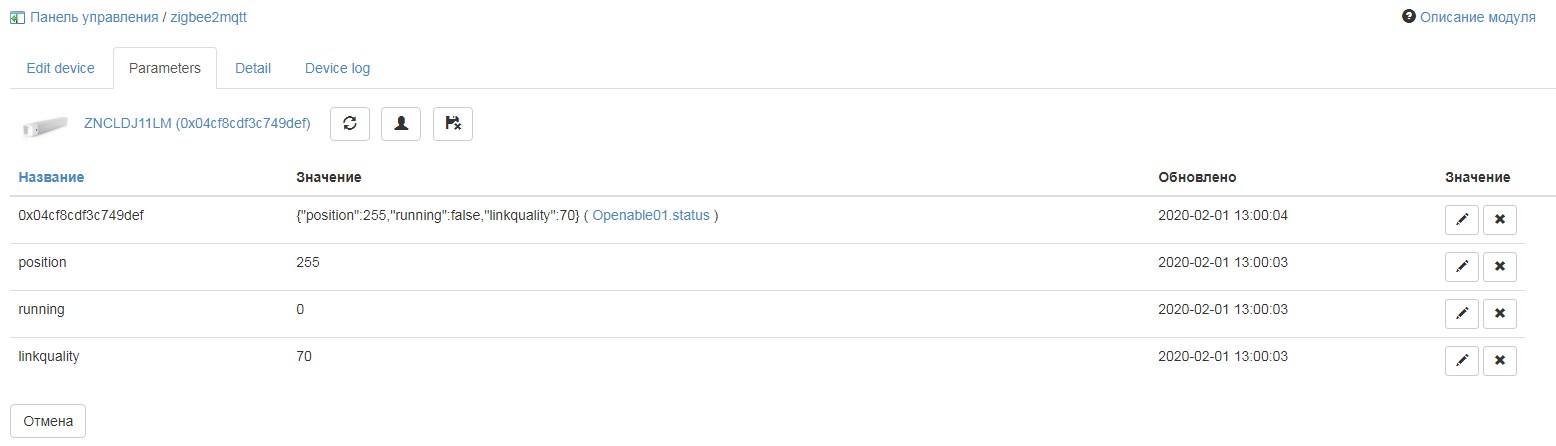
Task: Edit the linkquality parameter via pencil
Action: point(1461,361)
